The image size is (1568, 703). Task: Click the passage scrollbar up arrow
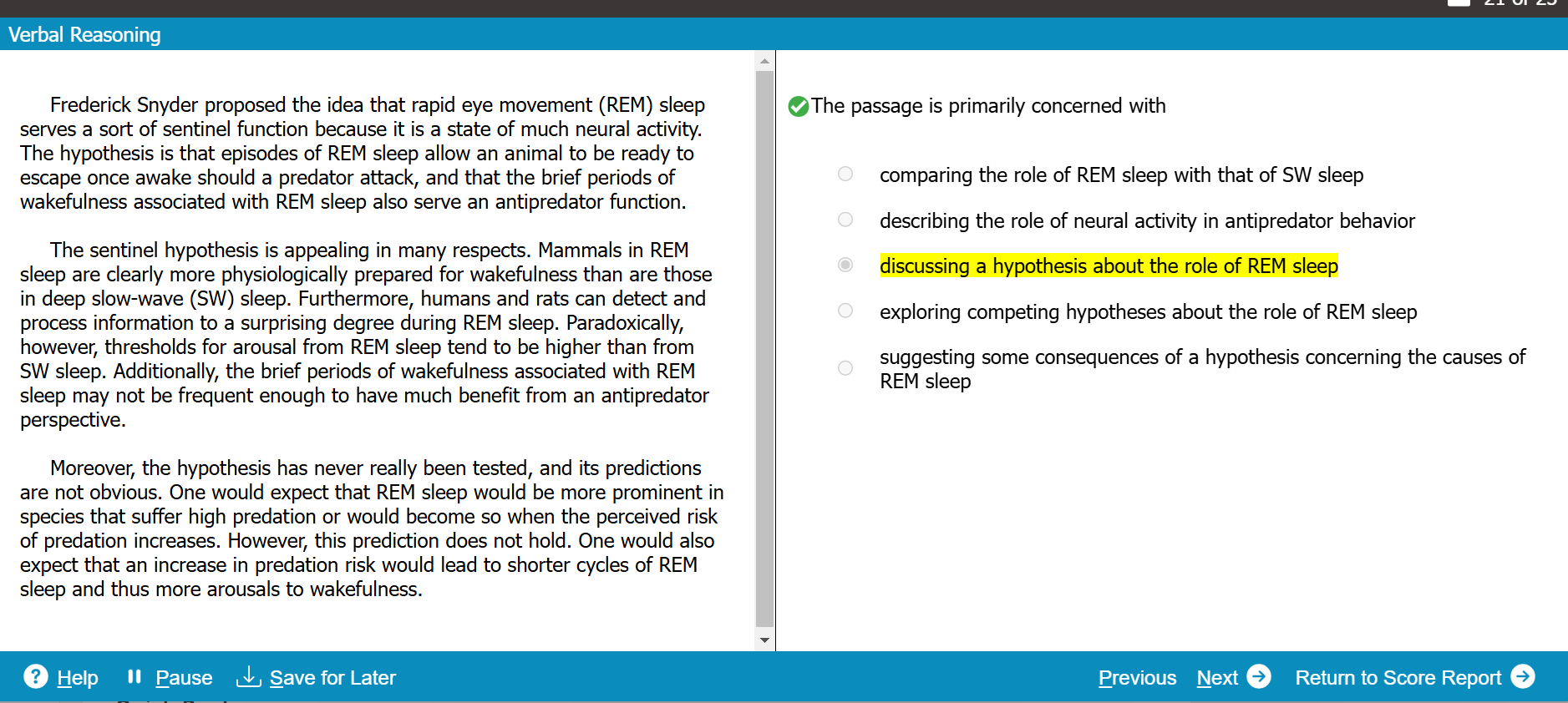(764, 61)
